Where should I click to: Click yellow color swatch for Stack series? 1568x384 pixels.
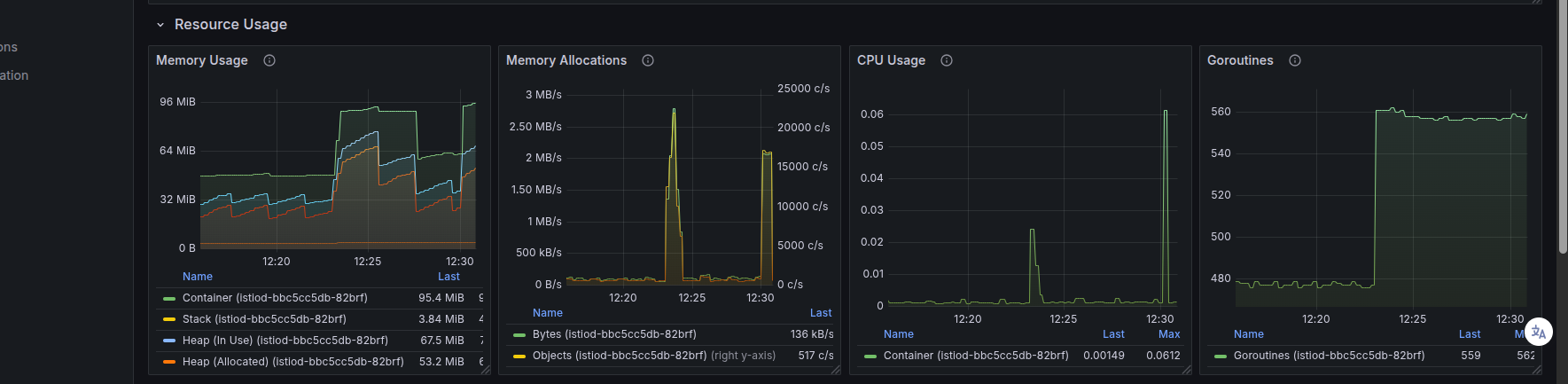coord(169,319)
